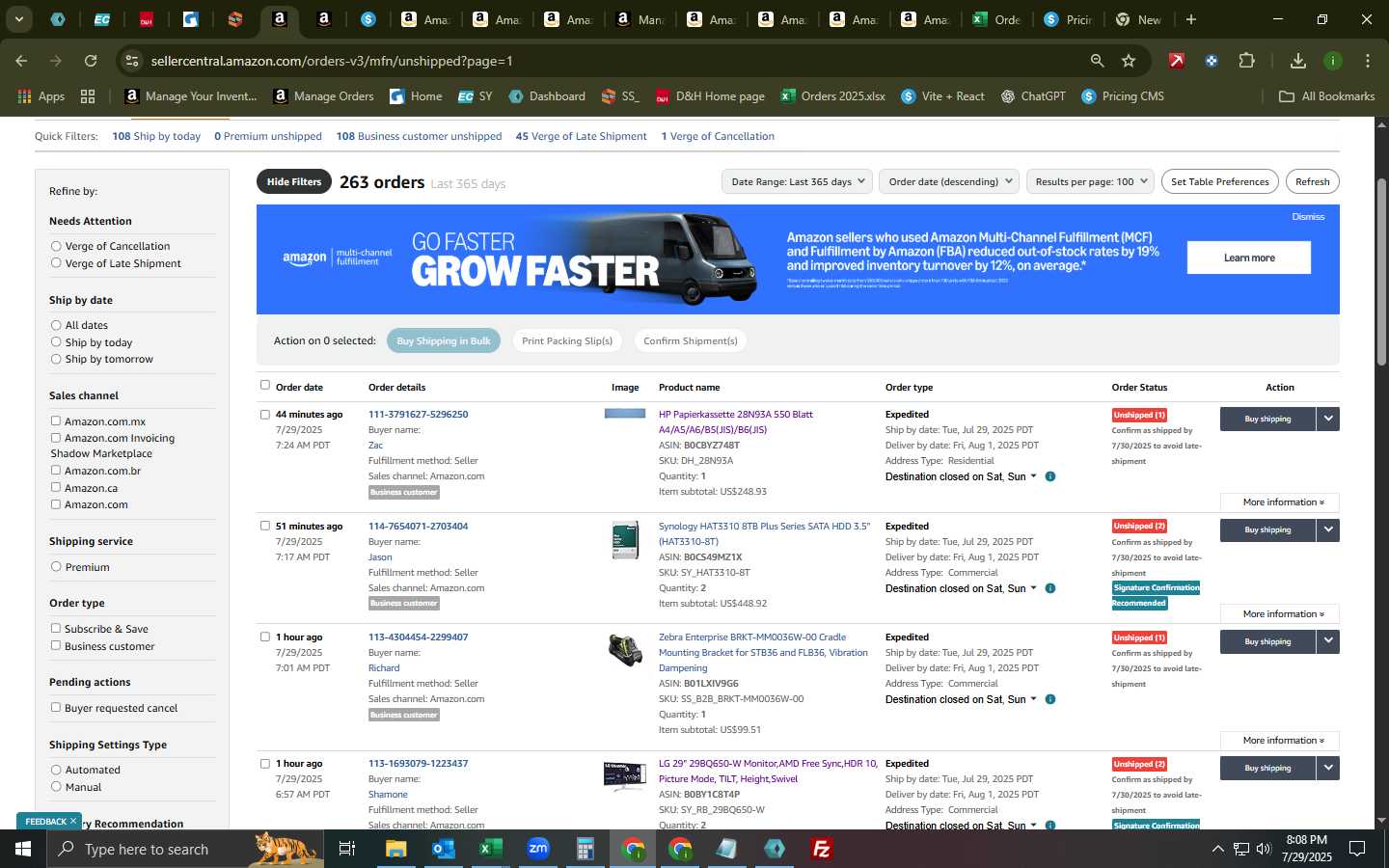The image size is (1389, 868).
Task: Open the browser Extensions puzzle icon
Action: coord(1246,61)
